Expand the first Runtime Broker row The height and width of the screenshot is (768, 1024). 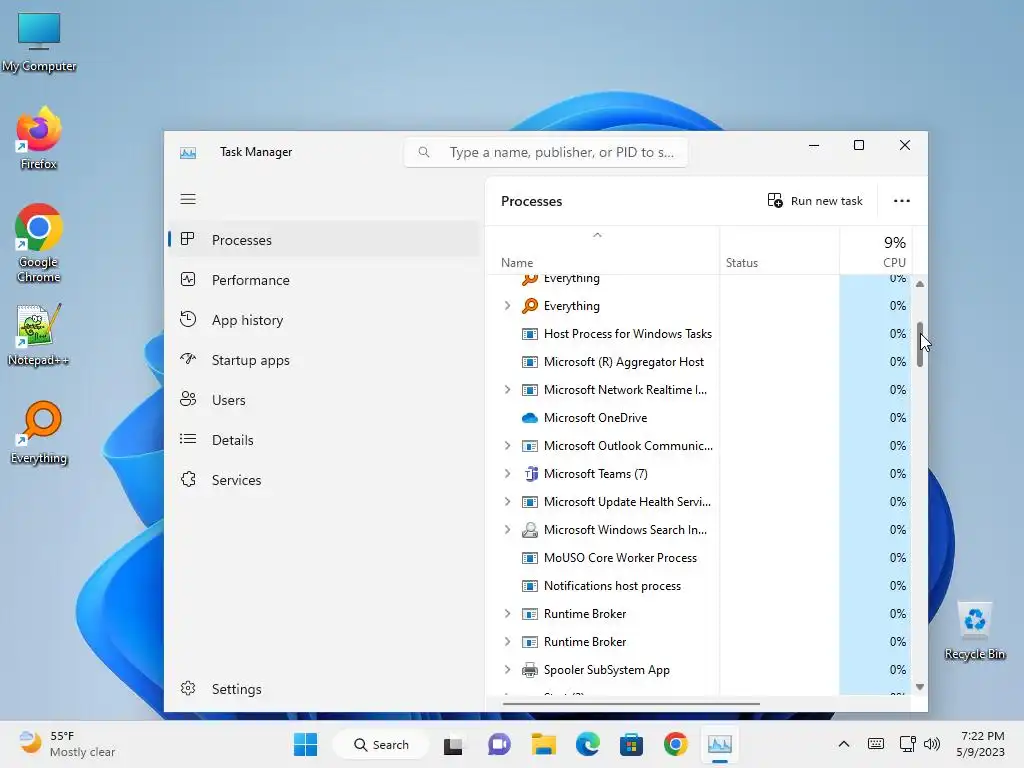tap(507, 614)
